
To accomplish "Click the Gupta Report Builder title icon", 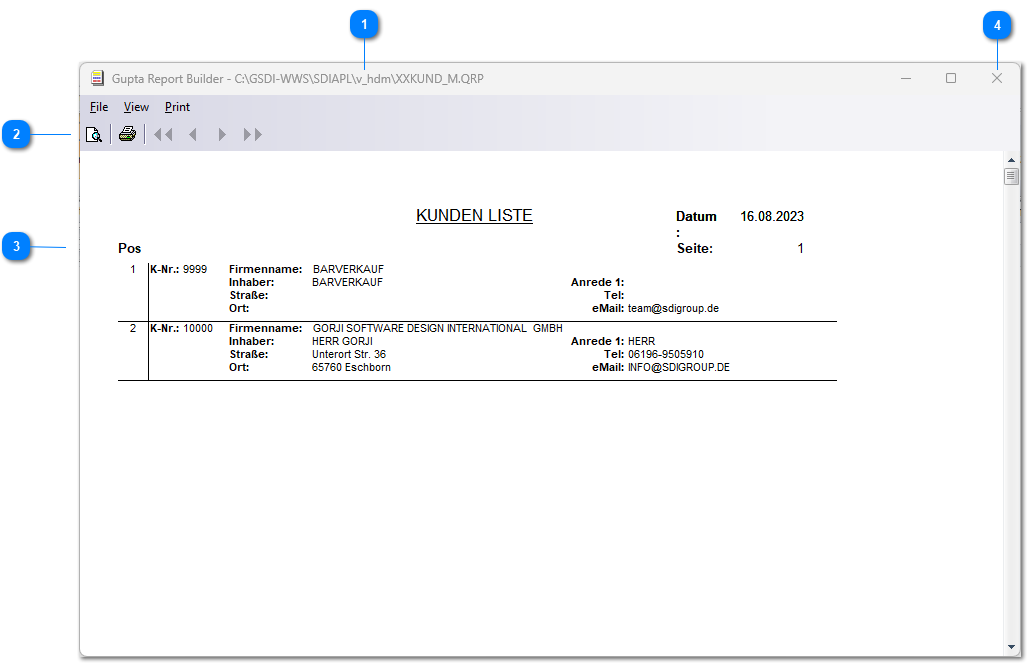I will (x=97, y=78).
